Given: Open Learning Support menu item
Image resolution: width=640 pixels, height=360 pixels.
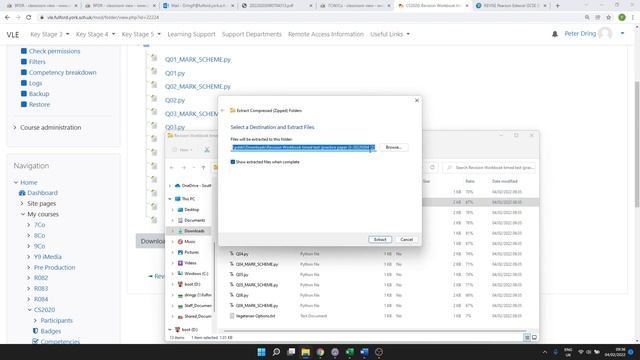Looking at the screenshot, I should 191,34.
